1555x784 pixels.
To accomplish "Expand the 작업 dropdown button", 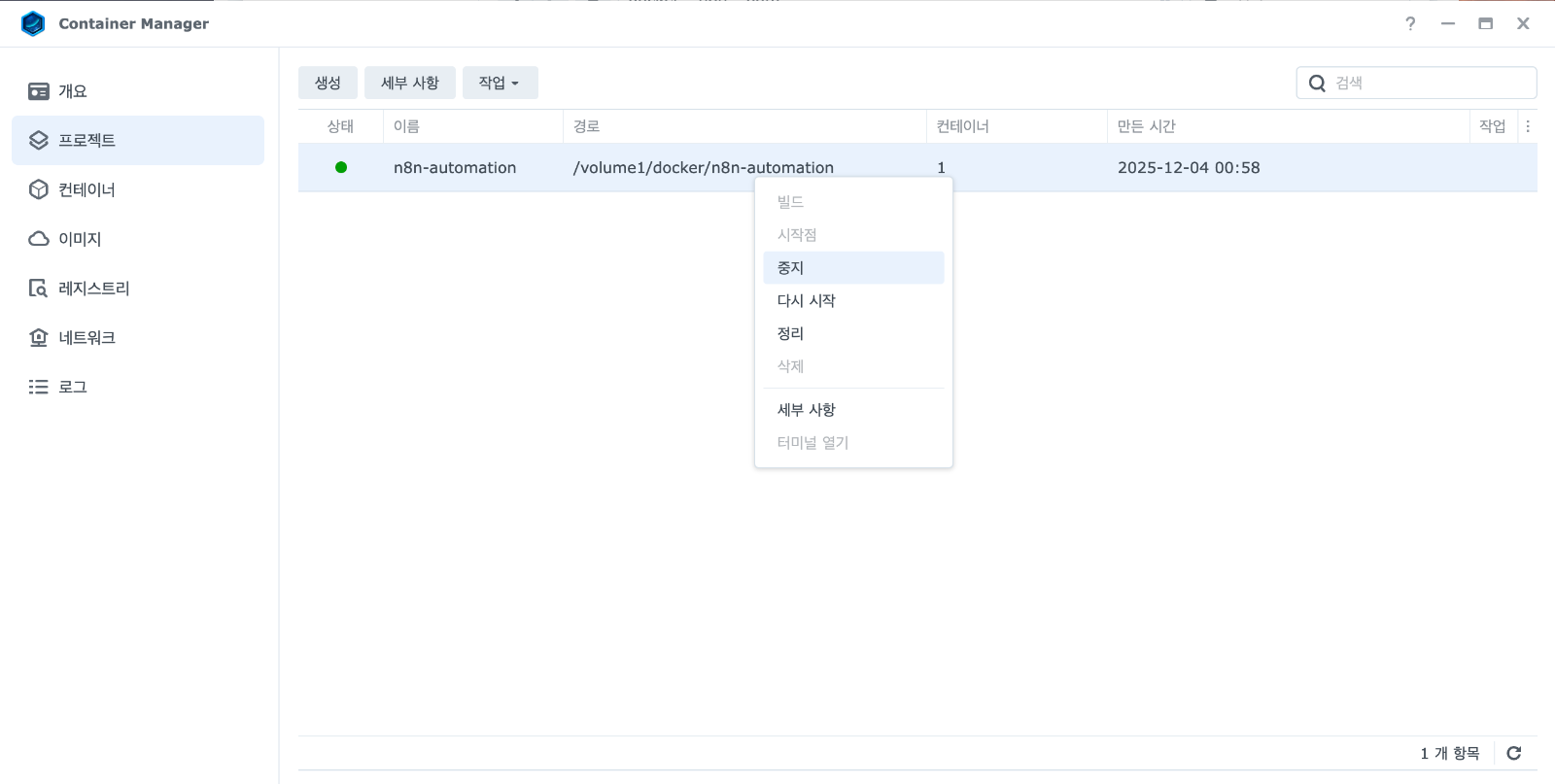I will (500, 83).
